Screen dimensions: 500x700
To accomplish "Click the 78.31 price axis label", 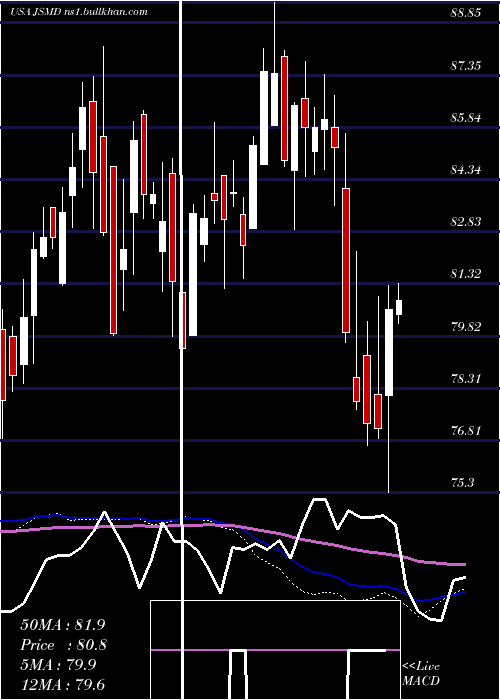I will click(x=466, y=379).
